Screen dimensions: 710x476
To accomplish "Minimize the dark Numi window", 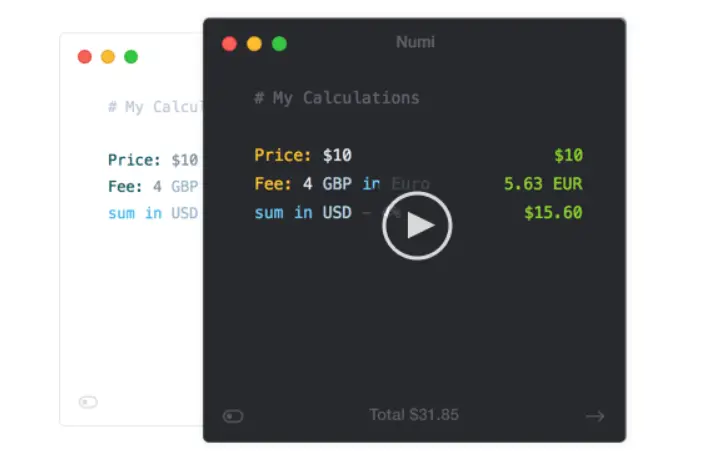I will tap(254, 44).
